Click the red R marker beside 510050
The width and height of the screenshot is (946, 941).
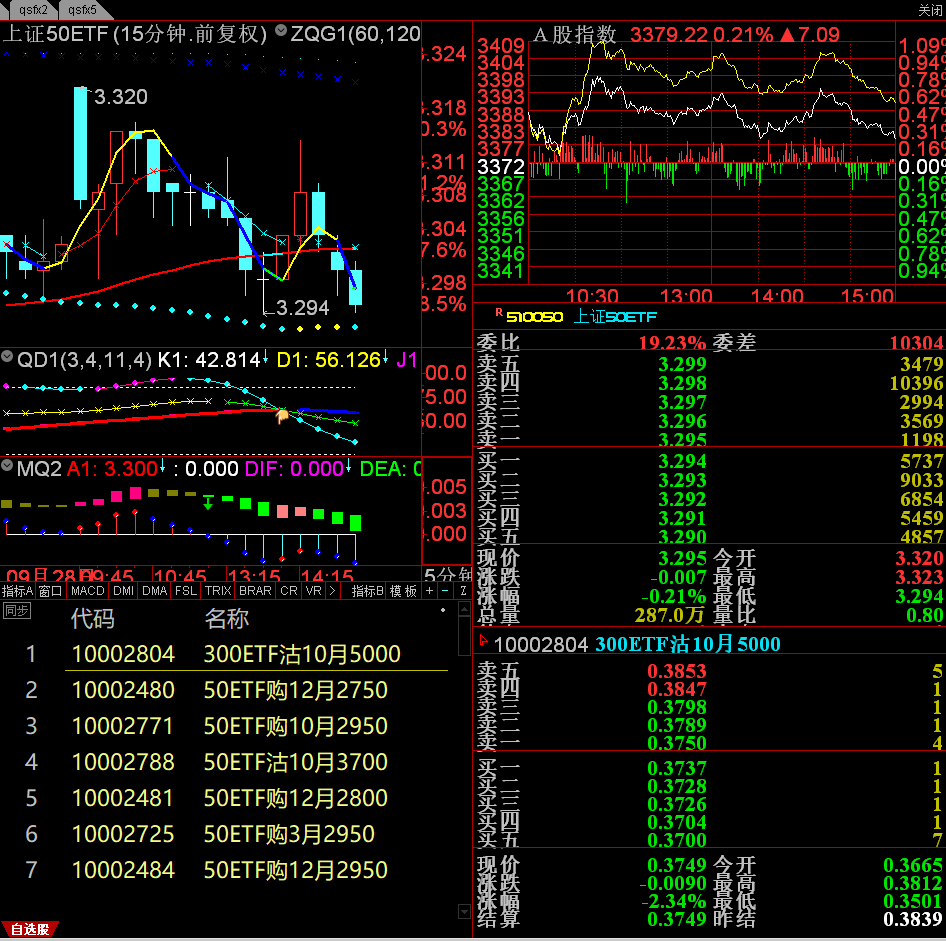pos(499,312)
